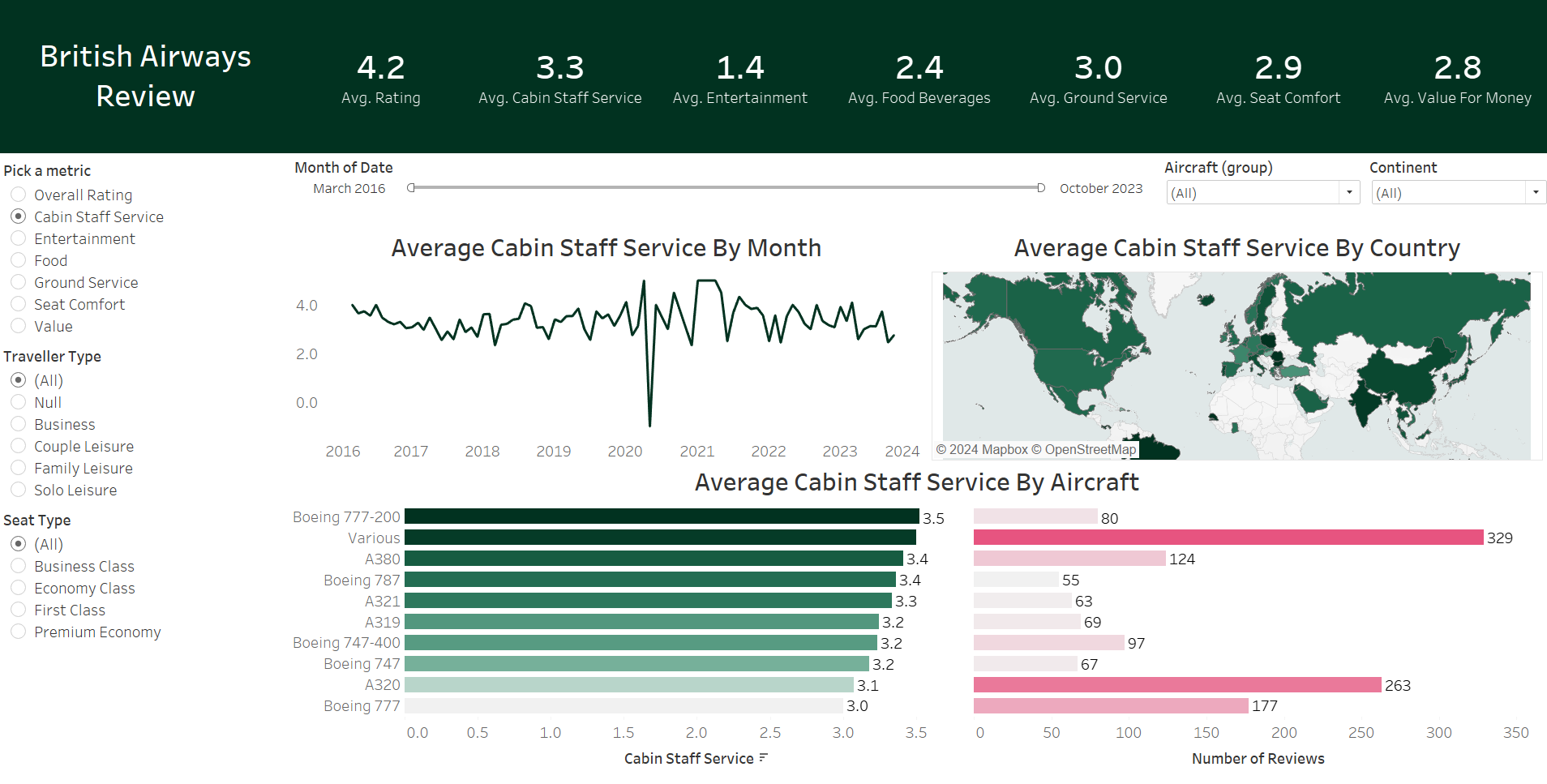
Task: Open the OpenStreetMap attribution link
Action: click(x=1091, y=448)
